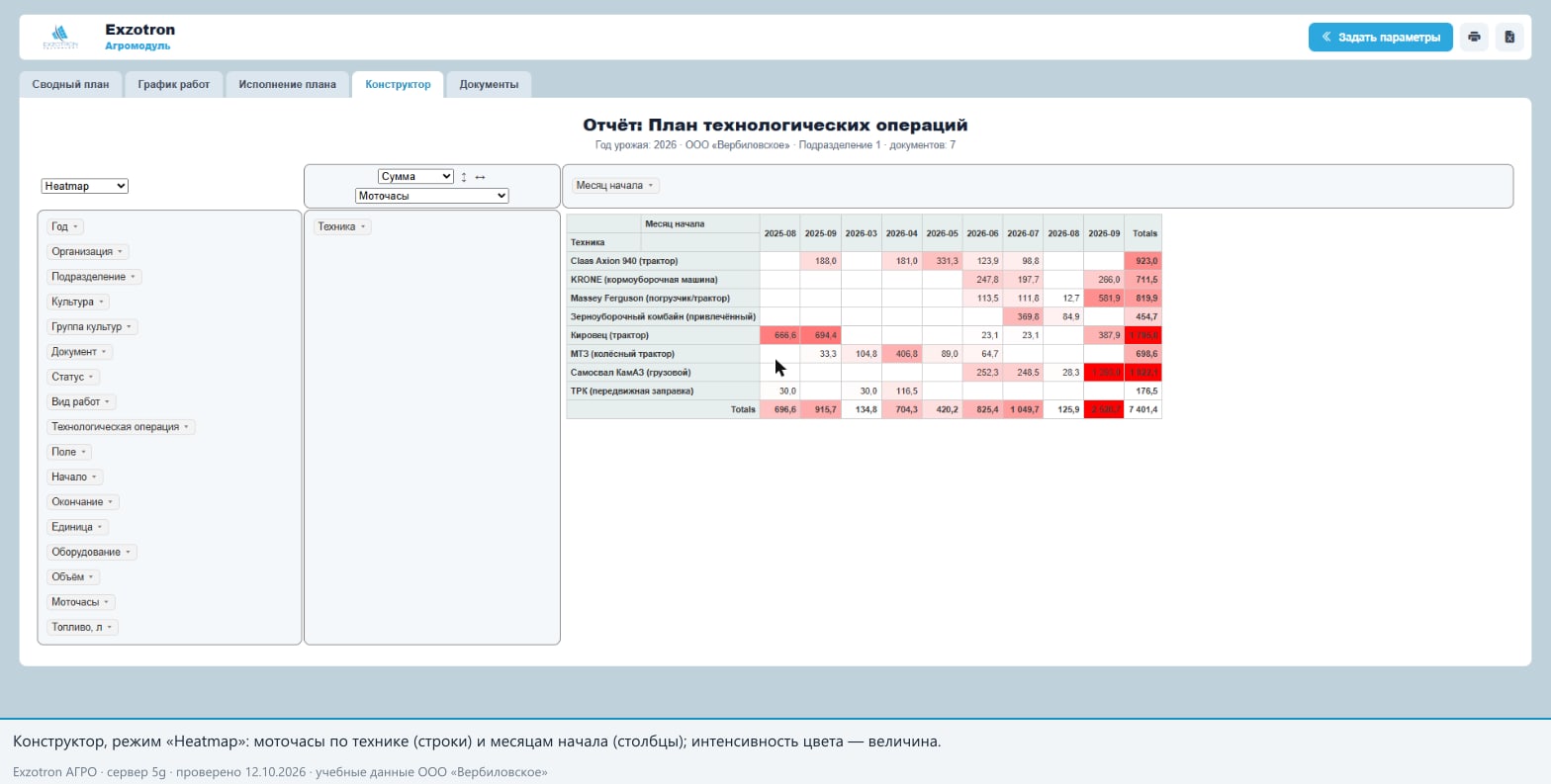Click the 406,8 cell in МТЗ row
This screenshot has width=1551, height=784.
click(x=902, y=354)
